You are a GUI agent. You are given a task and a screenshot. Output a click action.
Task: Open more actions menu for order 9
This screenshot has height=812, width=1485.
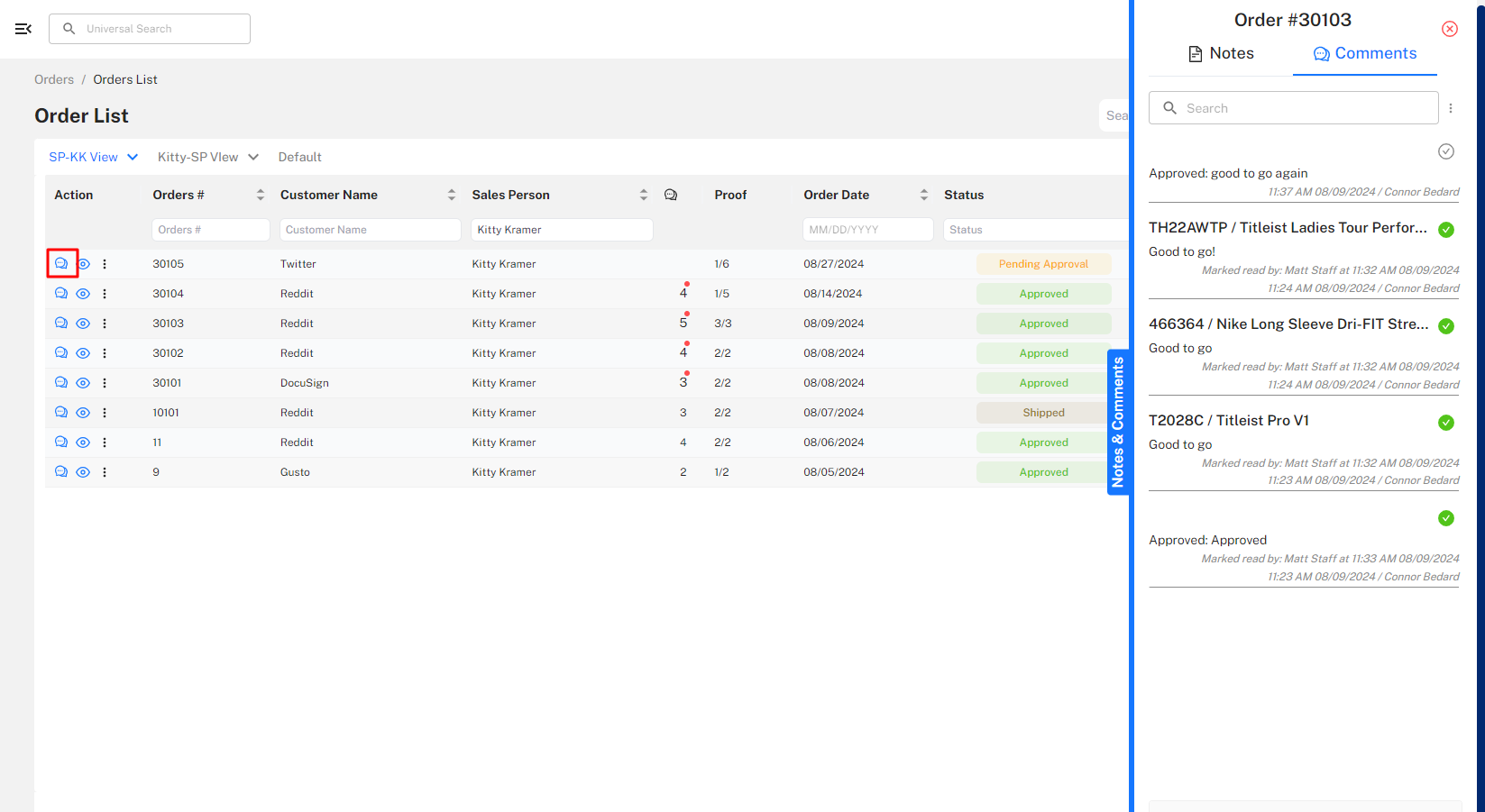coord(105,472)
